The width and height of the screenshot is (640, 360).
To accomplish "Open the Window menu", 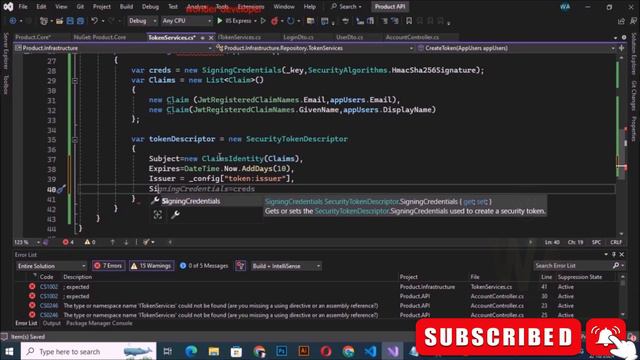I will (x=284, y=7).
